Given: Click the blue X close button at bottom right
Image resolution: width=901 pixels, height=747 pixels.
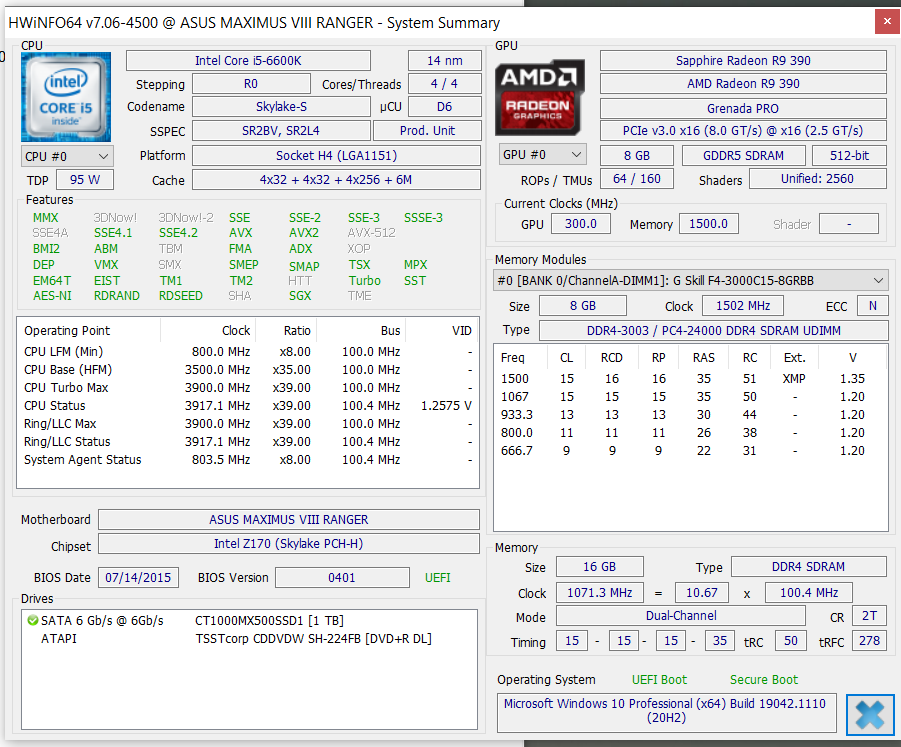Looking at the screenshot, I should pyautogui.click(x=870, y=715).
